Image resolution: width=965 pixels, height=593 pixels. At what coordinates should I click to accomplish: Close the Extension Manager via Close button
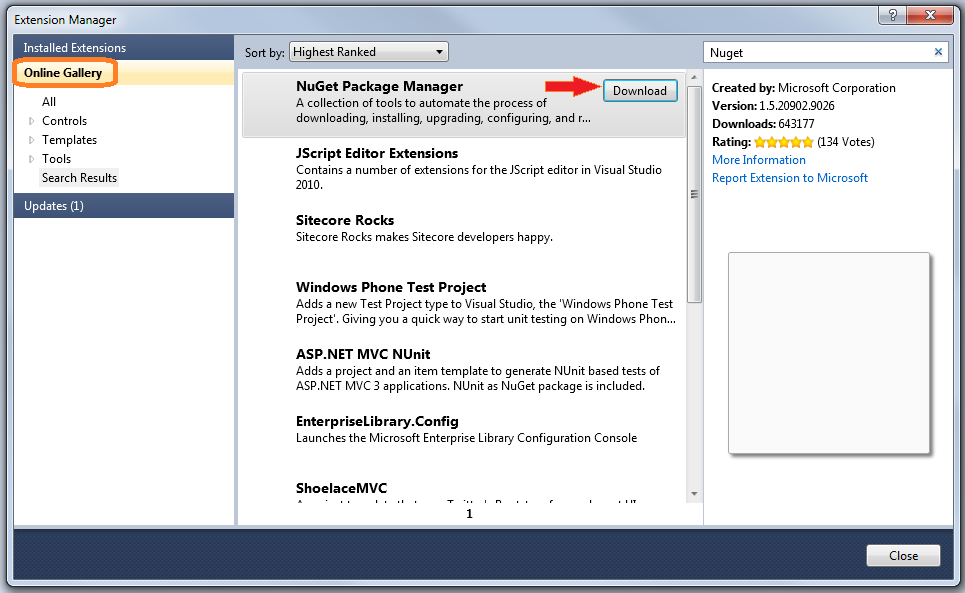[x=903, y=555]
